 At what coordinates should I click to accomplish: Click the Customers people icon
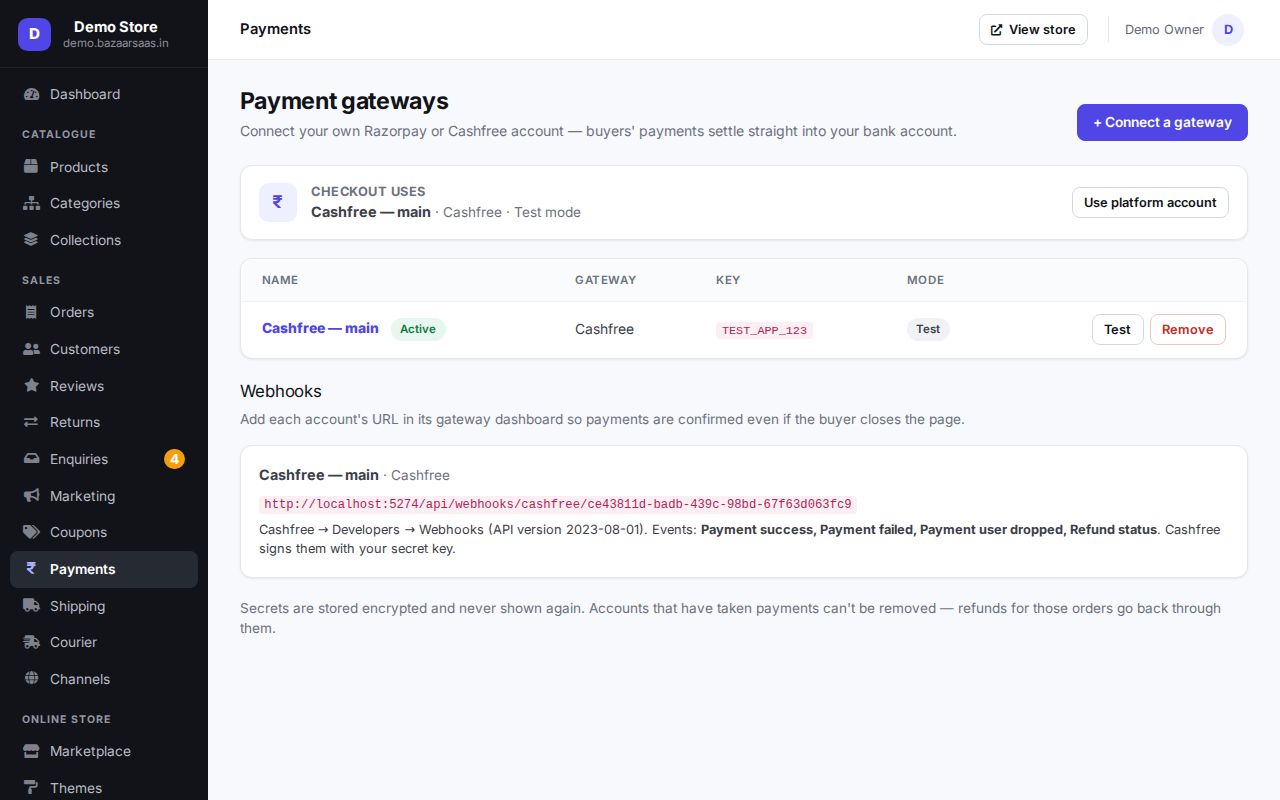coord(31,349)
